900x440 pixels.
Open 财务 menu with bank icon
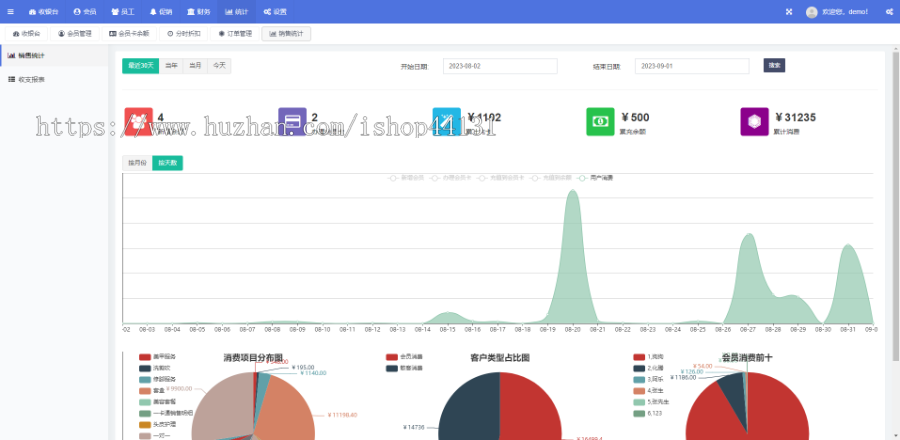199,11
